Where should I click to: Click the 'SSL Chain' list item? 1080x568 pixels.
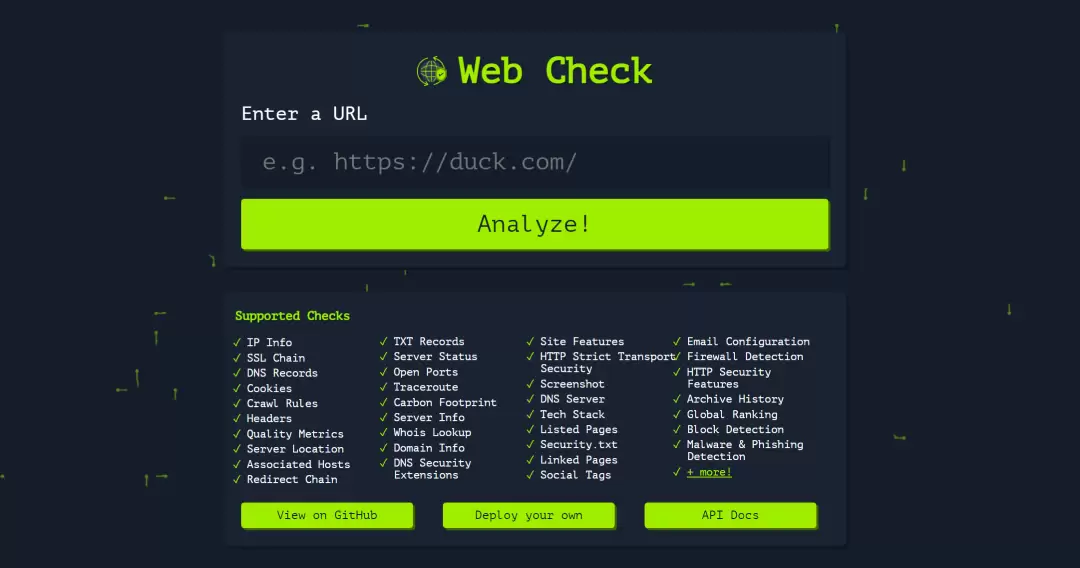point(276,358)
